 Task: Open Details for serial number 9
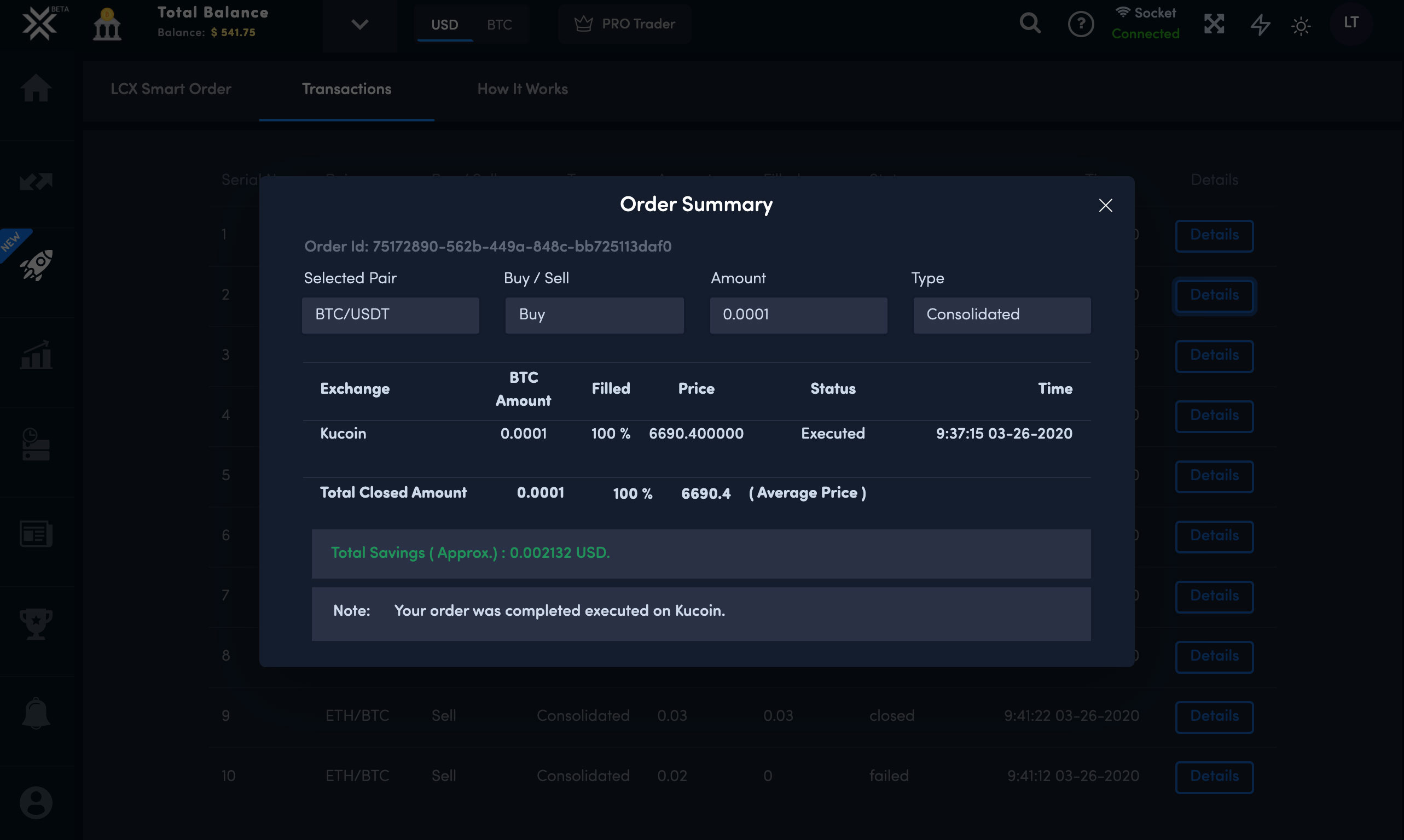(1214, 716)
